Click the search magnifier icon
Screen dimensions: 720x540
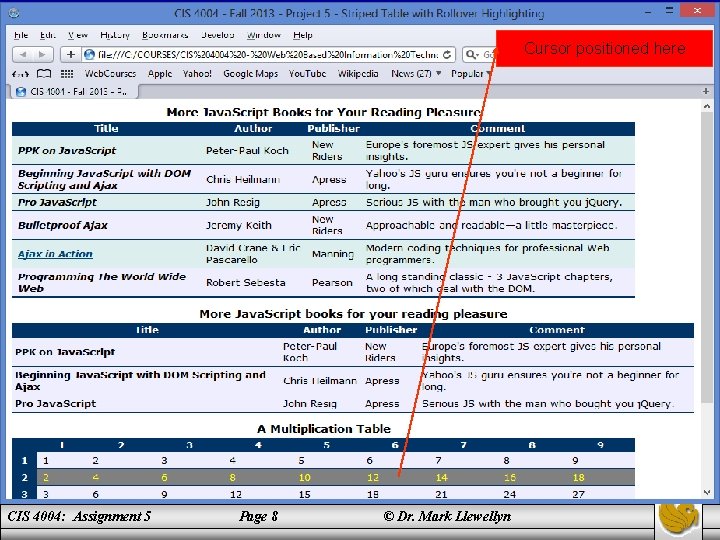click(471, 55)
